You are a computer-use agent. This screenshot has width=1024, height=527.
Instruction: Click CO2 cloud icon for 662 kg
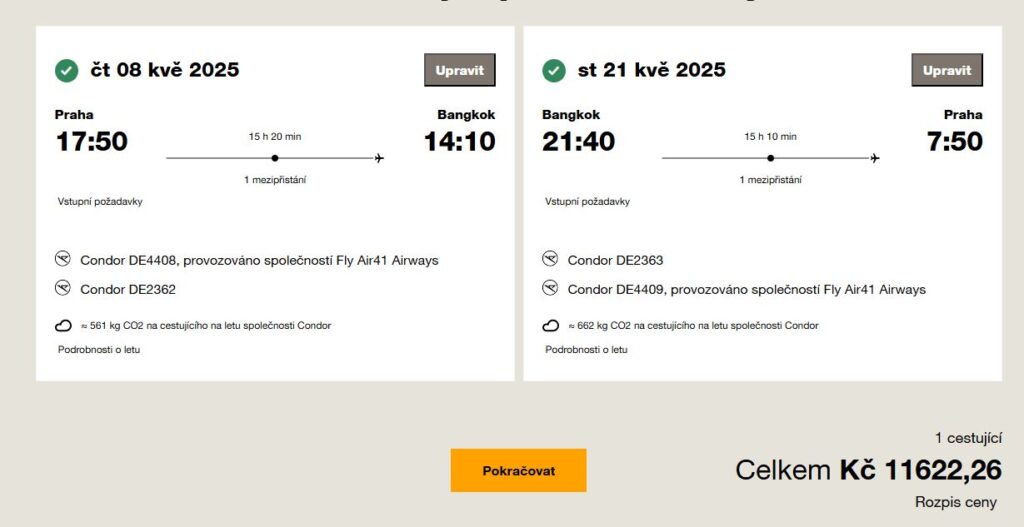[x=550, y=325]
